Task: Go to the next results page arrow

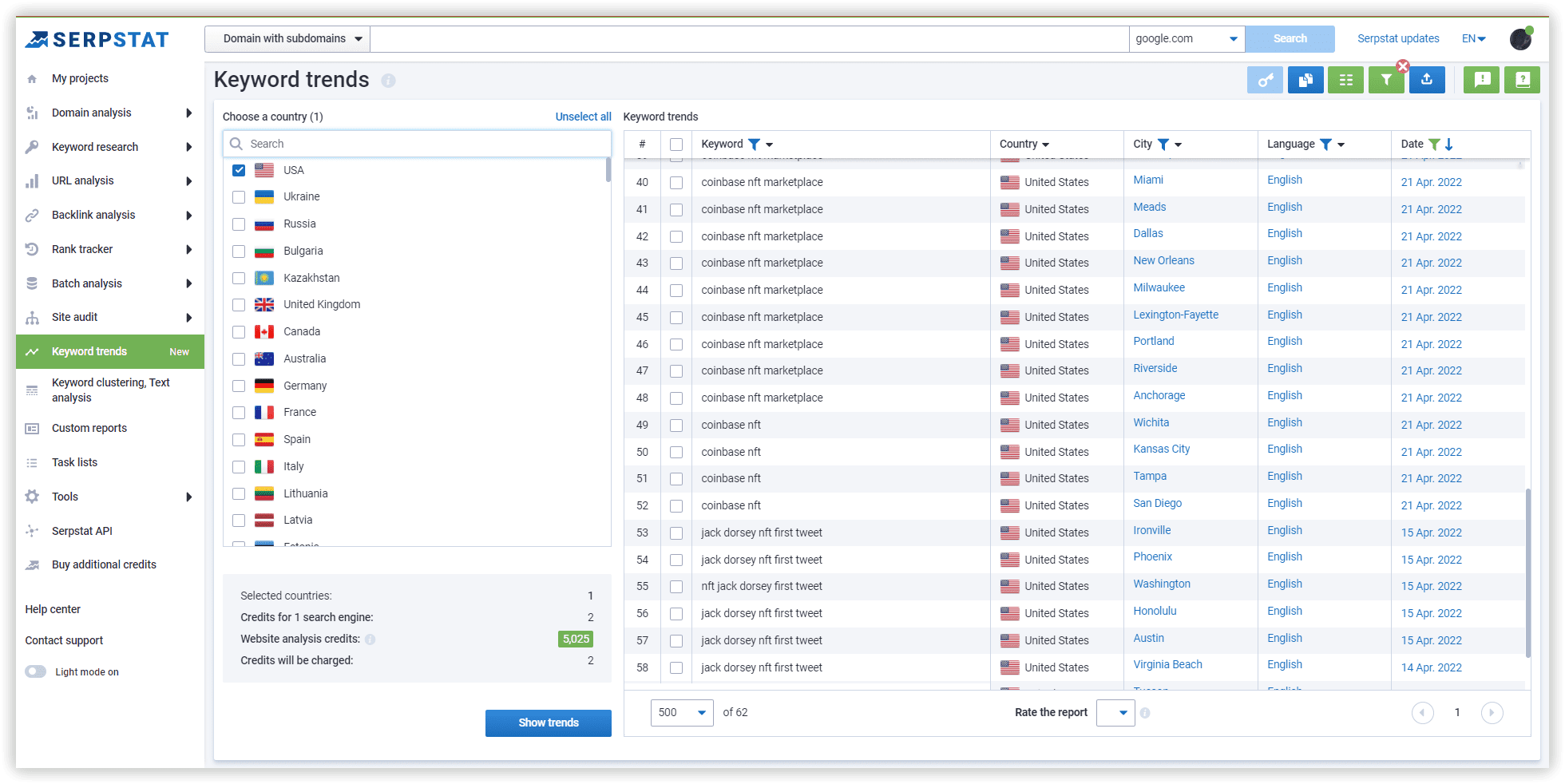Action: pos(1492,713)
